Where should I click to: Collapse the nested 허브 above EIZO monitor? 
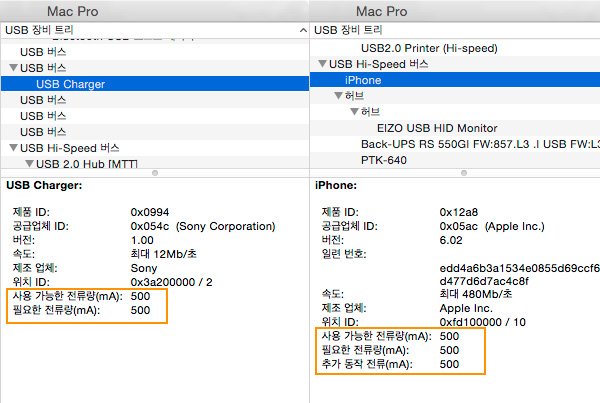[x=354, y=112]
